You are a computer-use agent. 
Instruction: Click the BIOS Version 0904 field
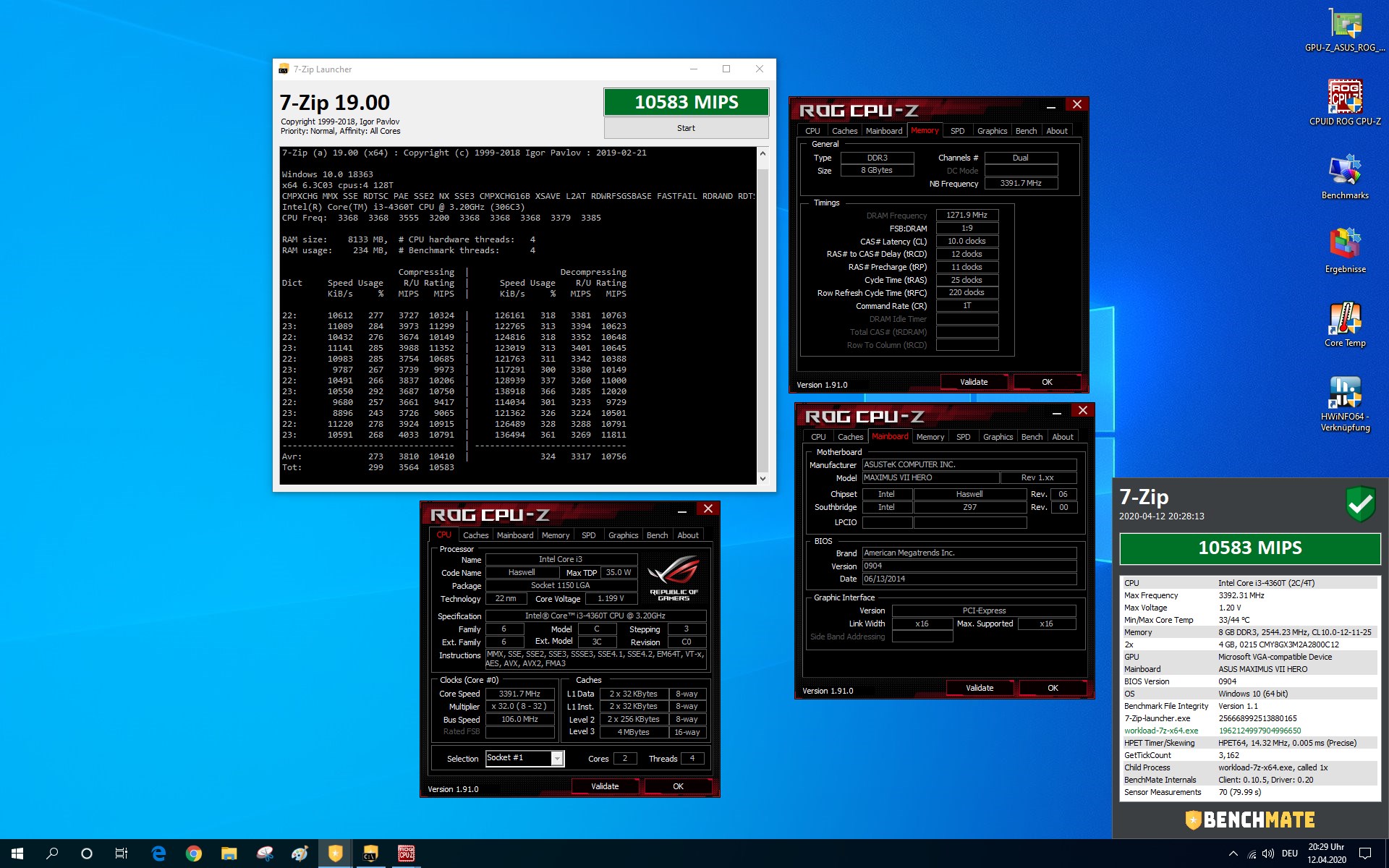click(x=969, y=566)
